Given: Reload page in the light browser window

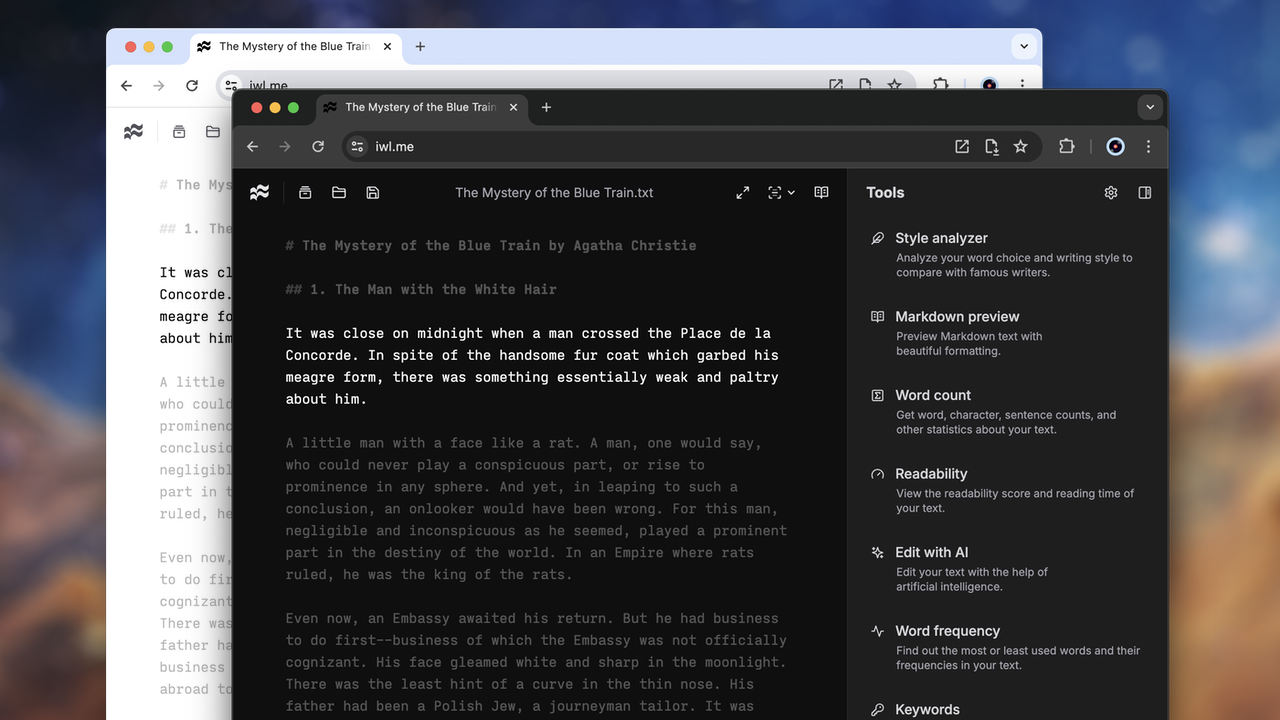Looking at the screenshot, I should [192, 85].
